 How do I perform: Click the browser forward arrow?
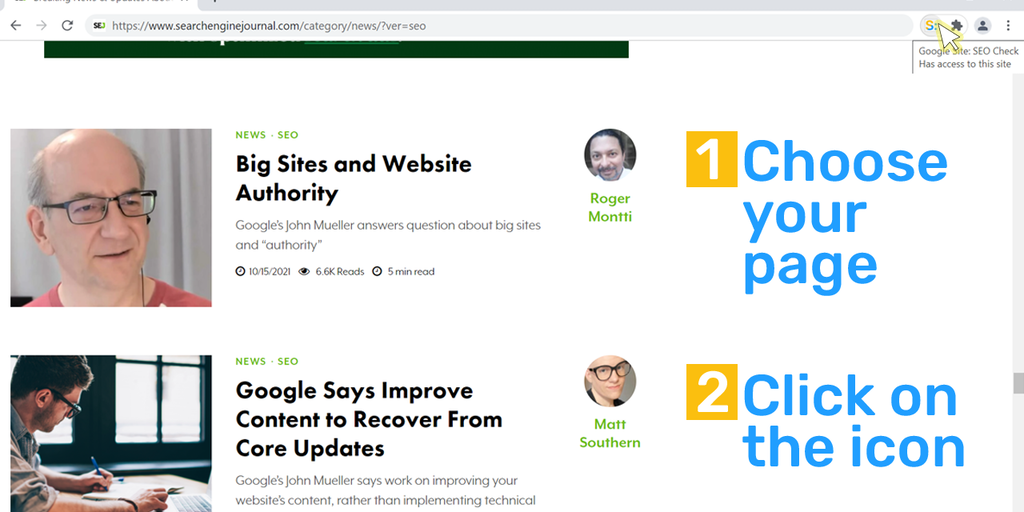(41, 25)
